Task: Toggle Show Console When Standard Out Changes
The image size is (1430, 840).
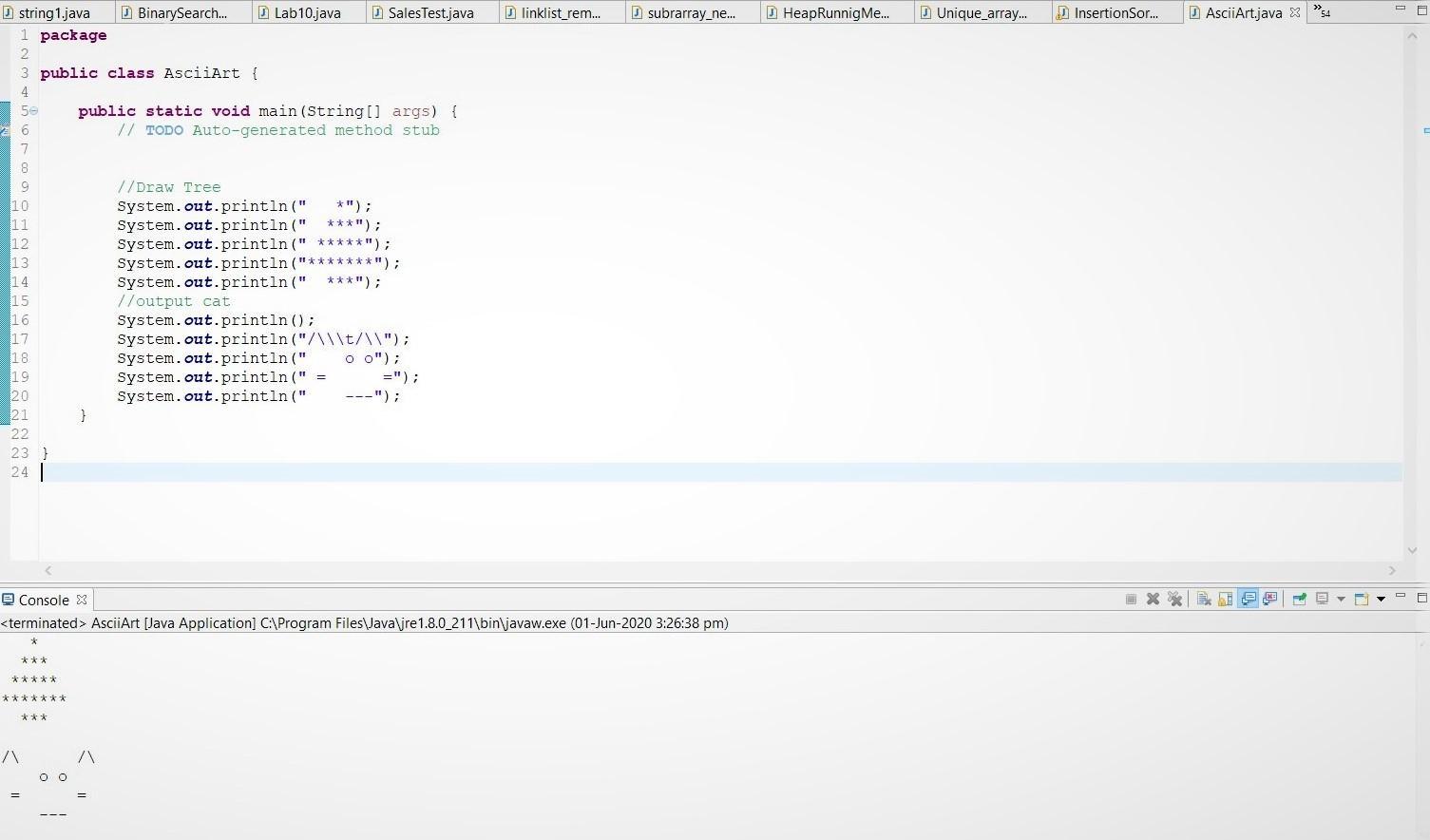Action: (1249, 599)
